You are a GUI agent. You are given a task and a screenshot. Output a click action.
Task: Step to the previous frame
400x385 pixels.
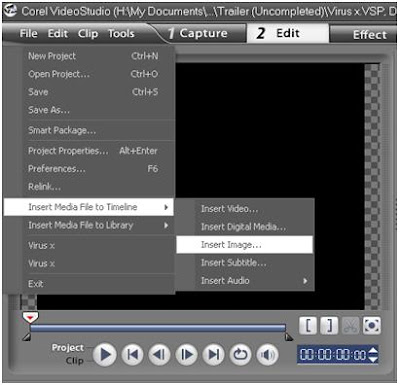(x=159, y=354)
